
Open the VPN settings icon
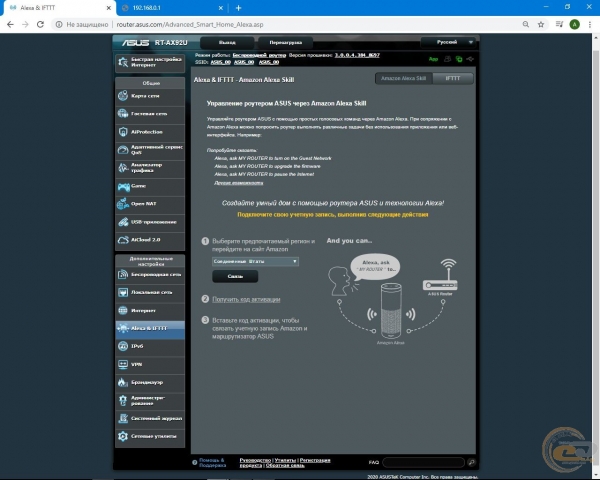click(x=123, y=364)
